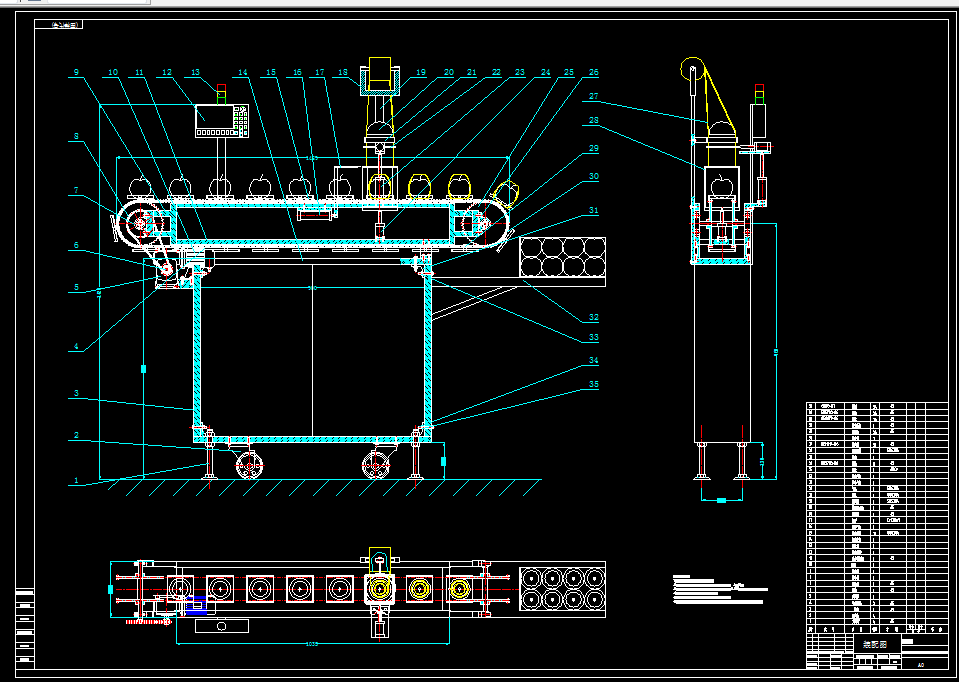This screenshot has width=959, height=682.
Task: Select callout number 7
Action: tap(76, 191)
